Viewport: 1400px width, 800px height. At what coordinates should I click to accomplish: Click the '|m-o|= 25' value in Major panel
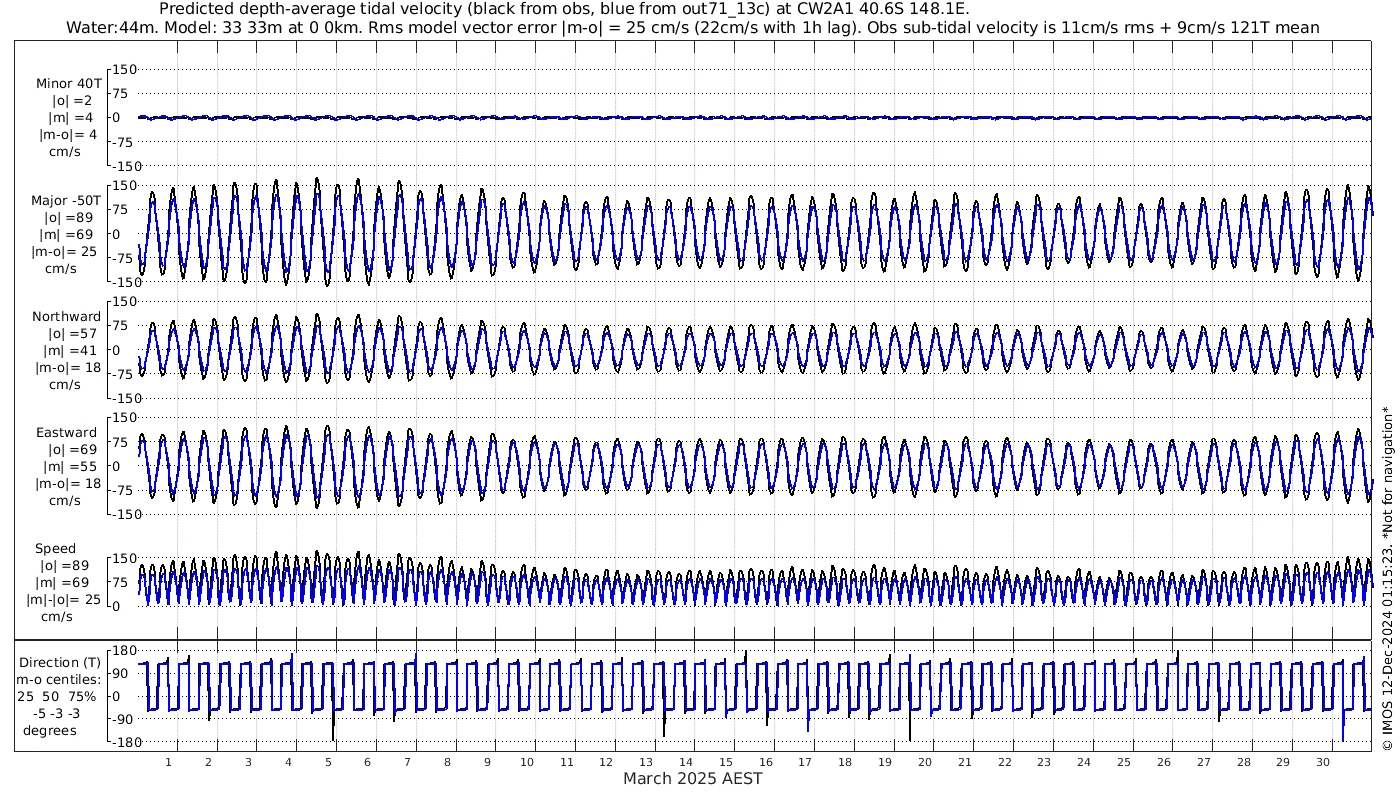tap(64, 252)
